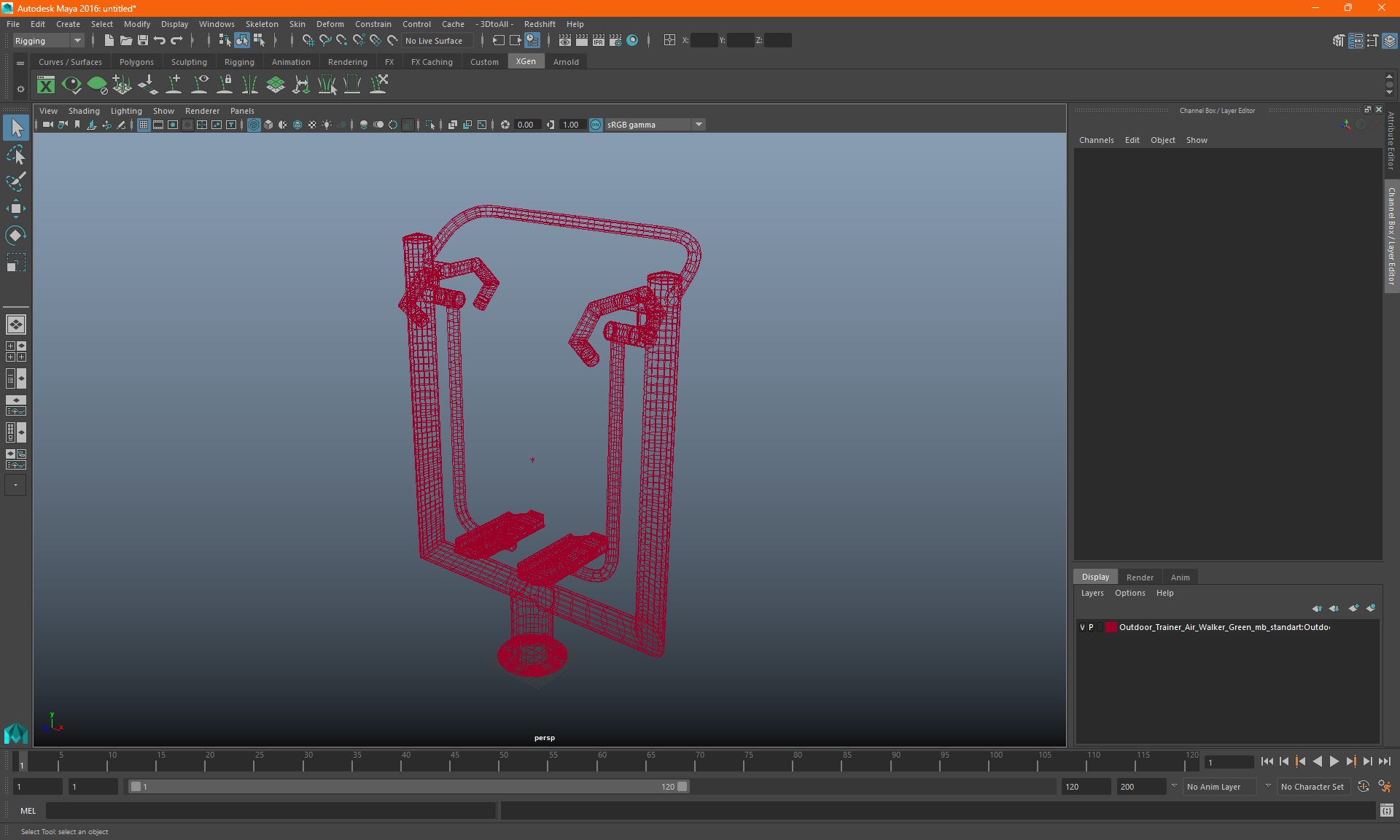Click the Display tab in Channel Box
Viewport: 1400px width, 840px height.
pos(1096,576)
